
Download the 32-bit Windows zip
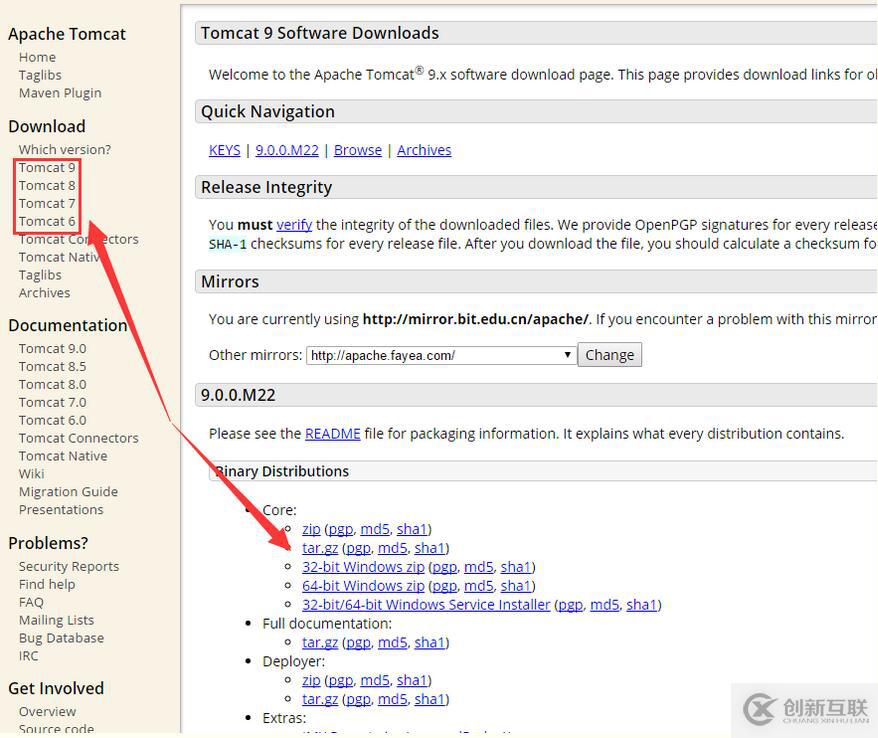click(363, 567)
